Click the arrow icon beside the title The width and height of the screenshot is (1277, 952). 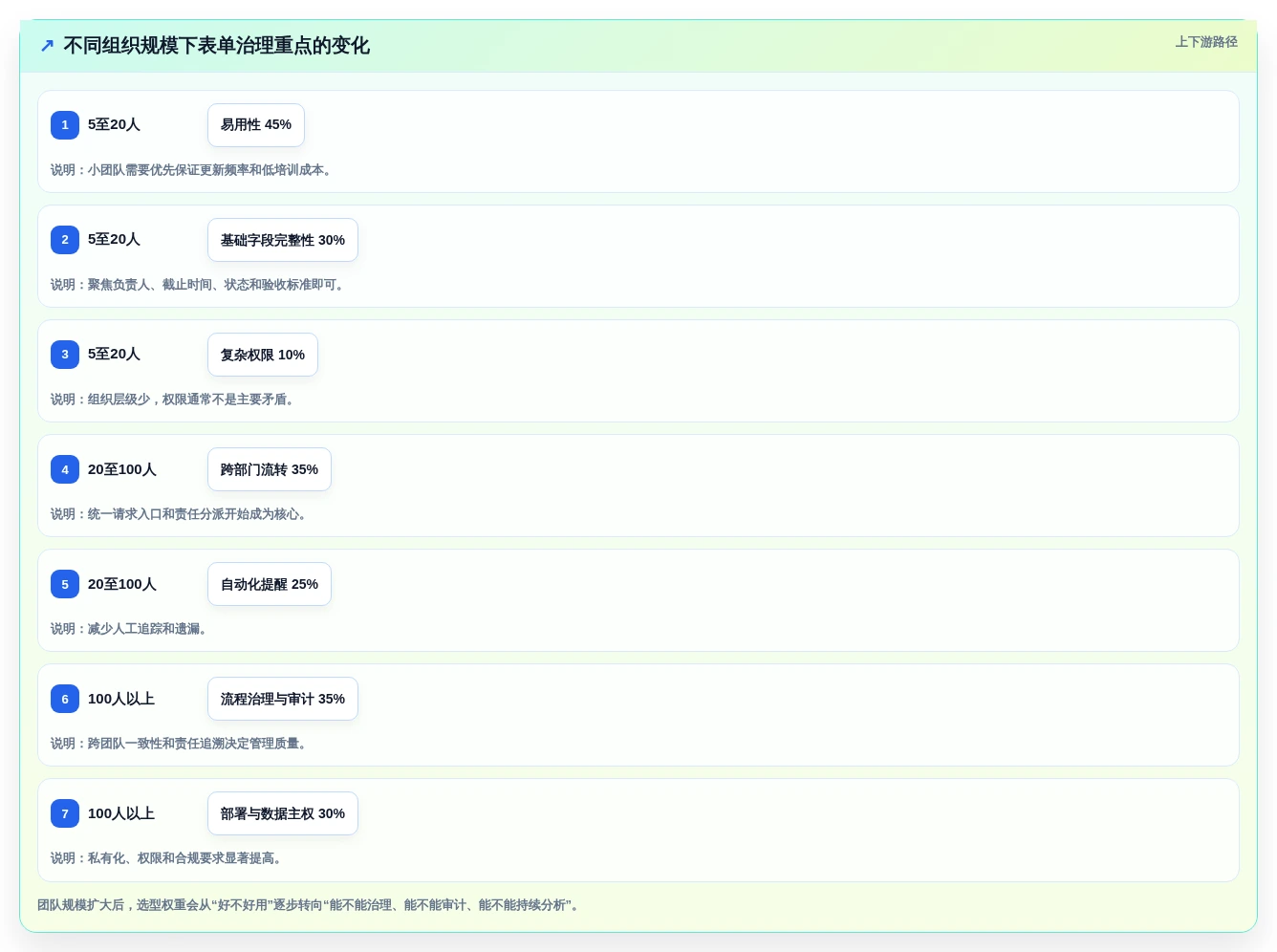[47, 46]
